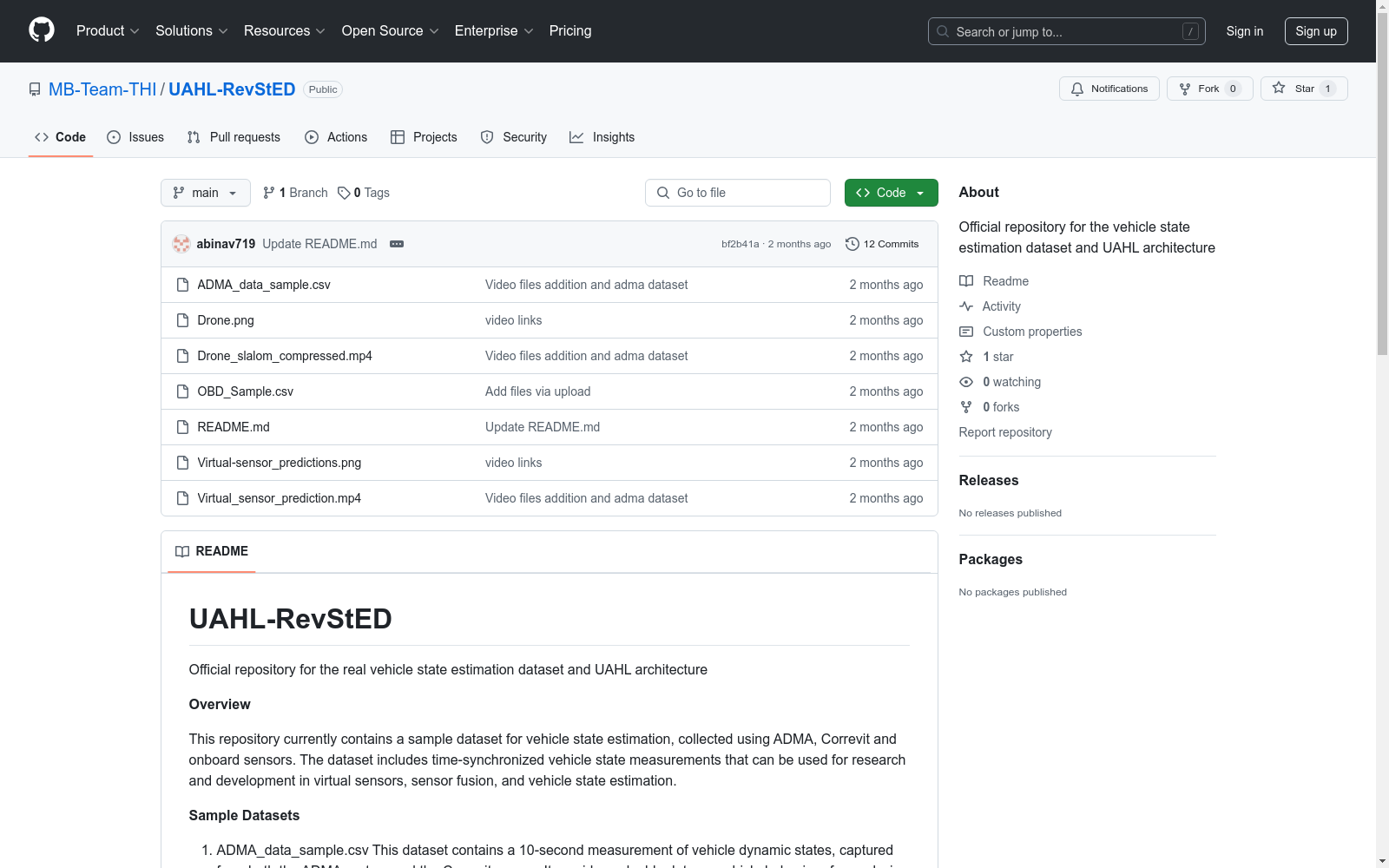The height and width of the screenshot is (868, 1389).
Task: Go to the Pricing page
Action: point(570,31)
